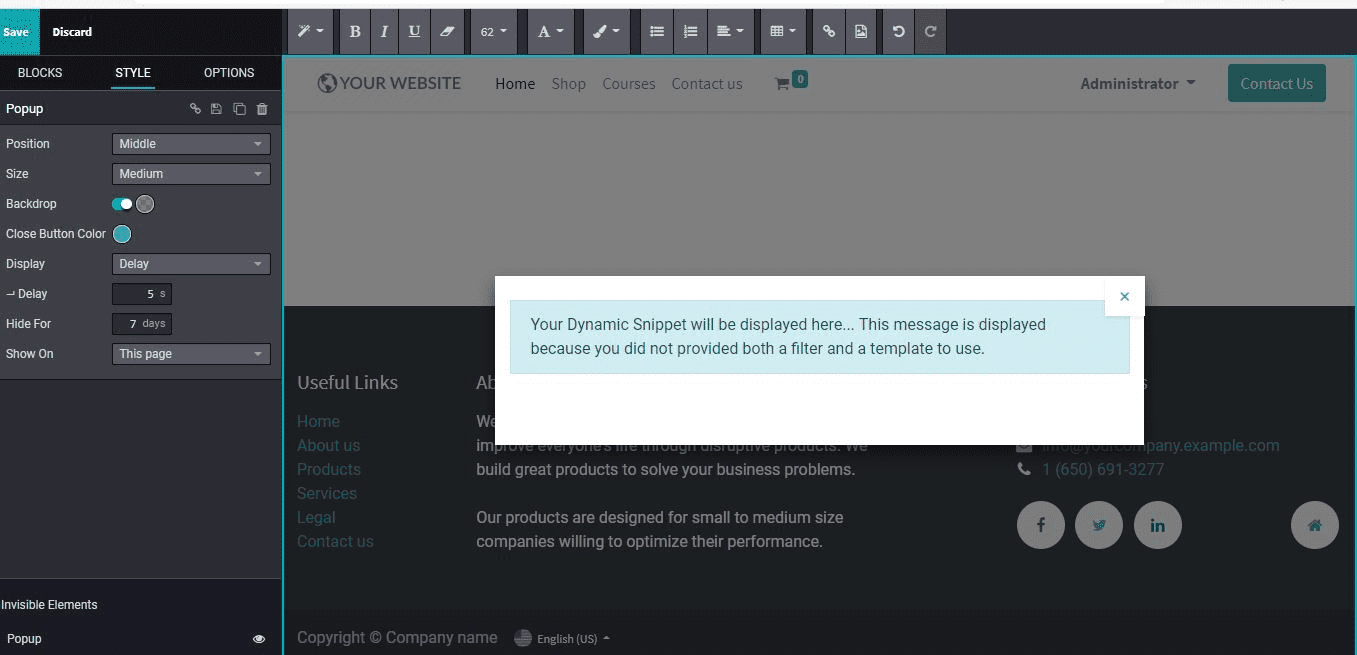Screen dimensions: 1357x655
Task: Click the Facebook social icon
Action: pyautogui.click(x=1041, y=525)
